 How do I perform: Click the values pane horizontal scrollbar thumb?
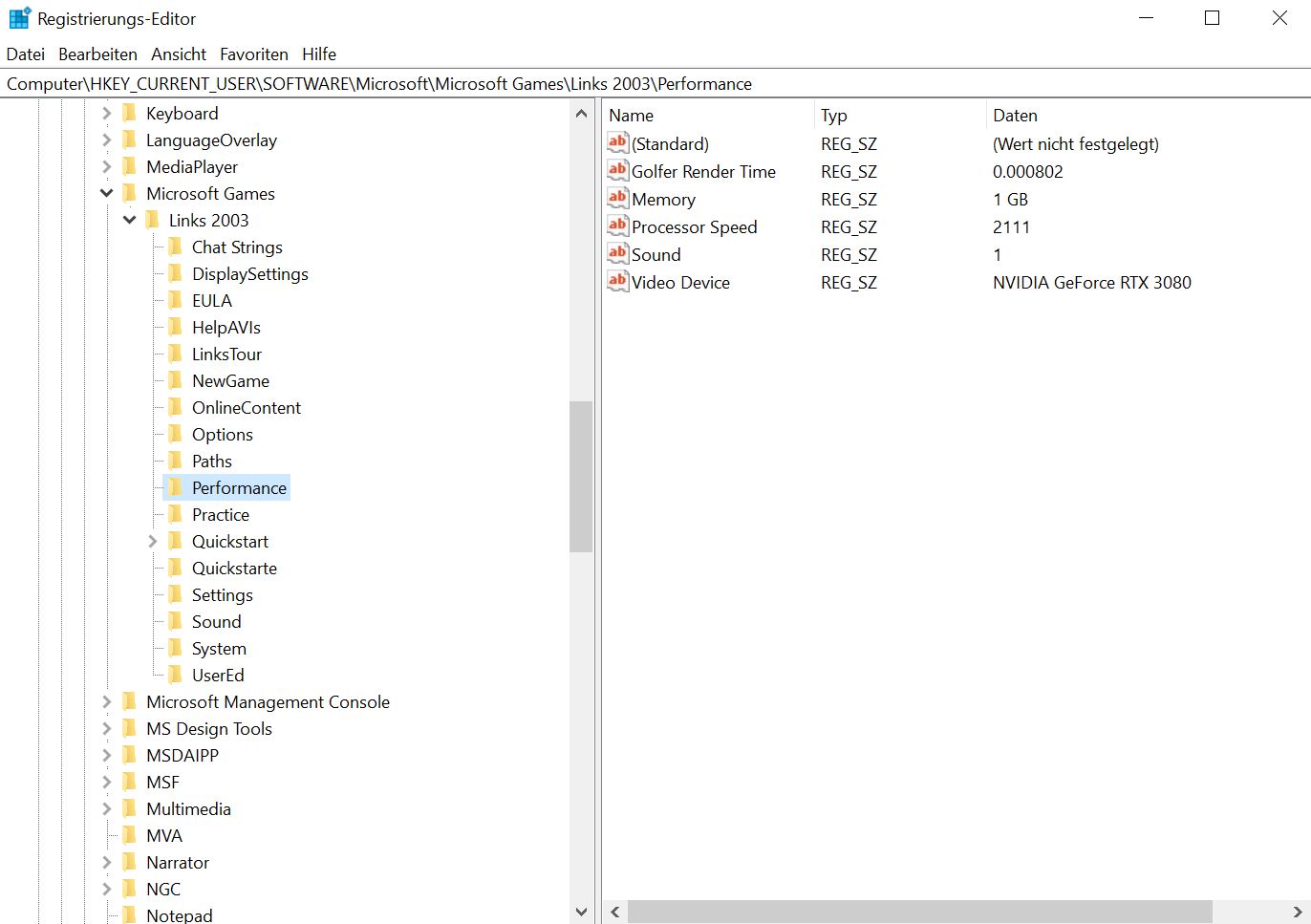920,912
